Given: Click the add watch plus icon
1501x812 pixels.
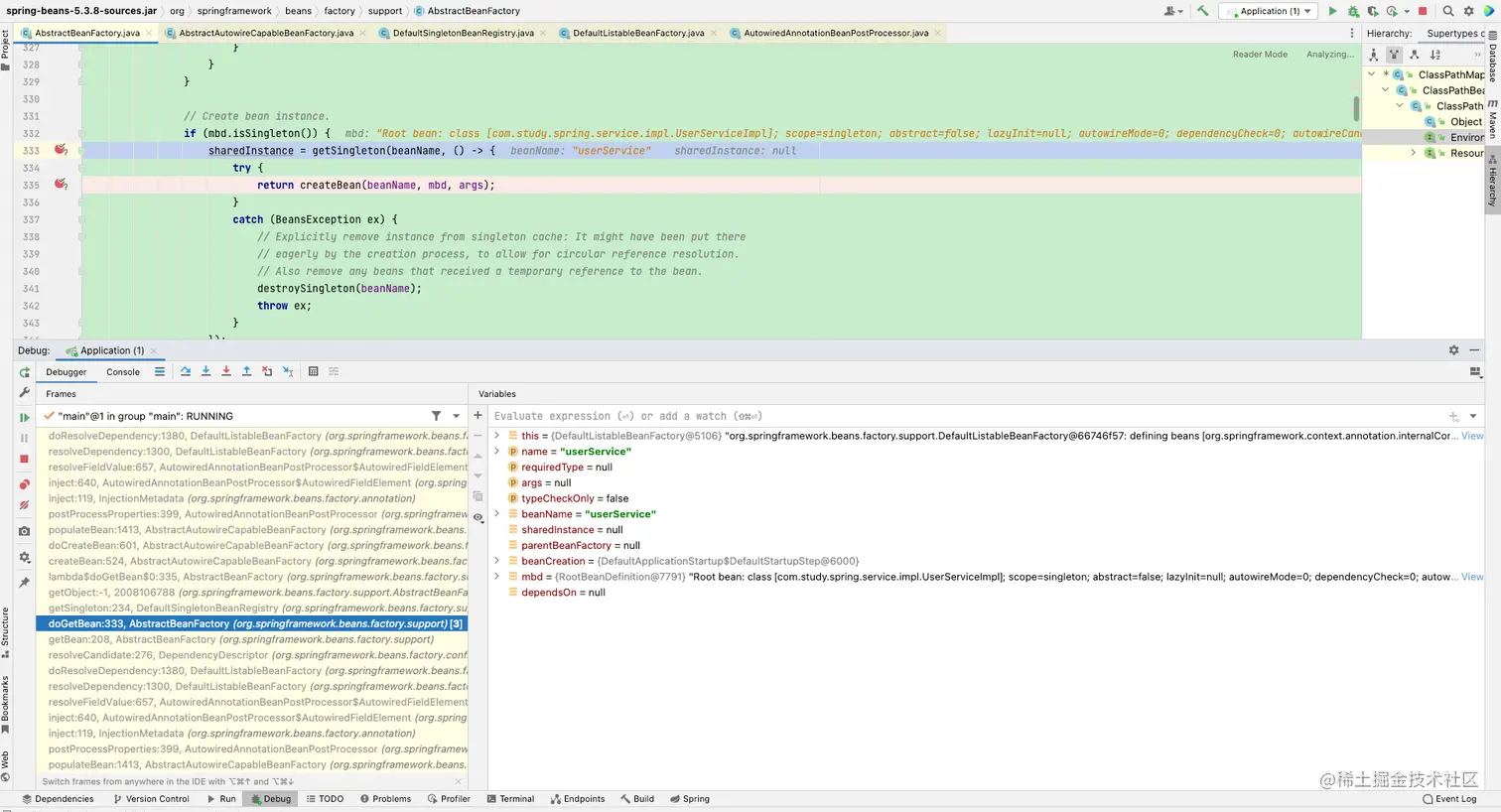Looking at the screenshot, I should (x=478, y=415).
